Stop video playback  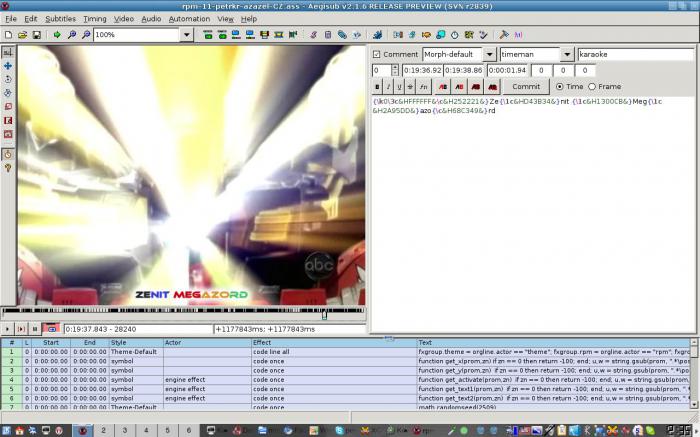pyautogui.click(x=35, y=329)
